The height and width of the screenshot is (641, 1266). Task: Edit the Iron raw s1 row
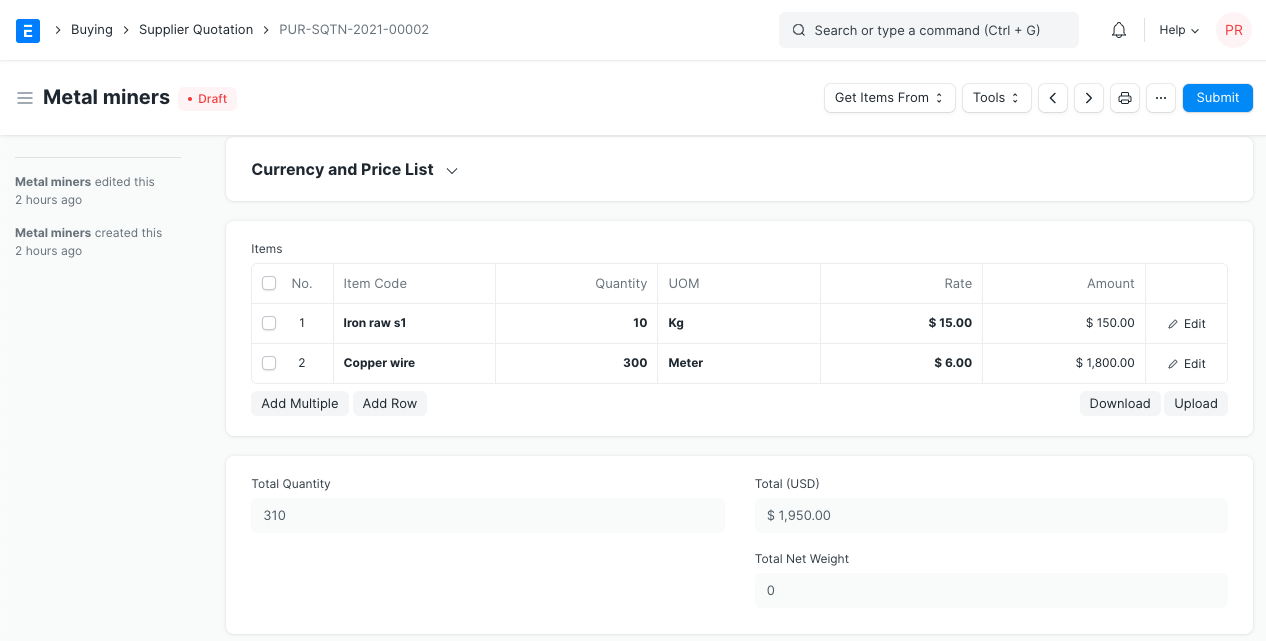pos(1186,324)
